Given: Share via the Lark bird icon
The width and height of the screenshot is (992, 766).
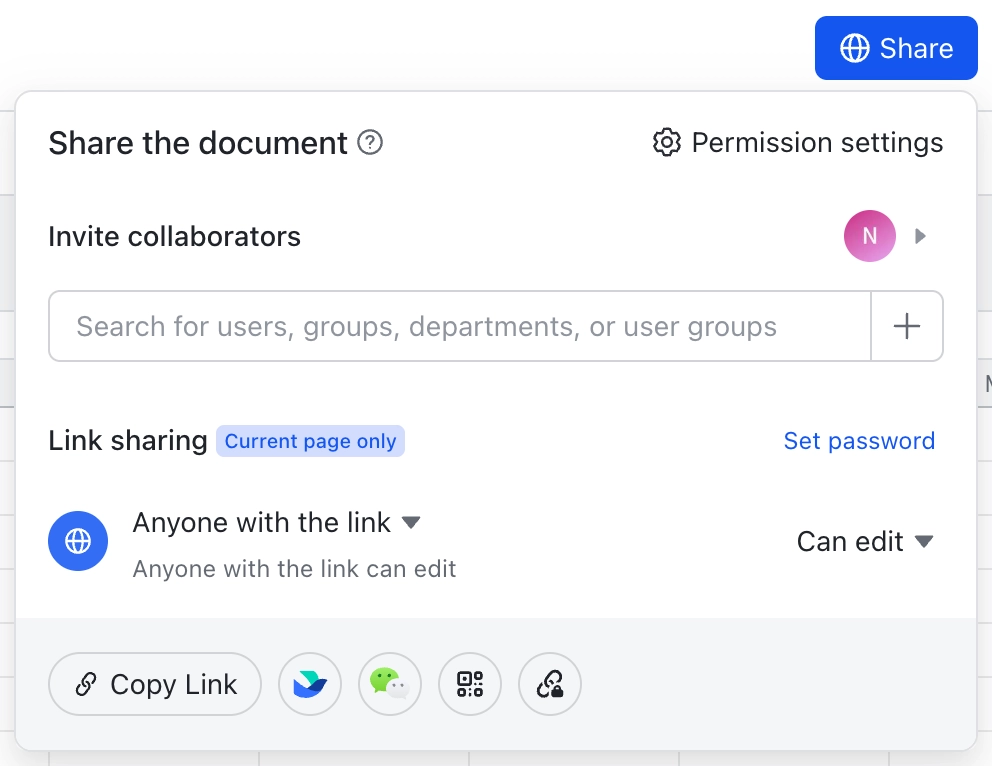Looking at the screenshot, I should (310, 684).
